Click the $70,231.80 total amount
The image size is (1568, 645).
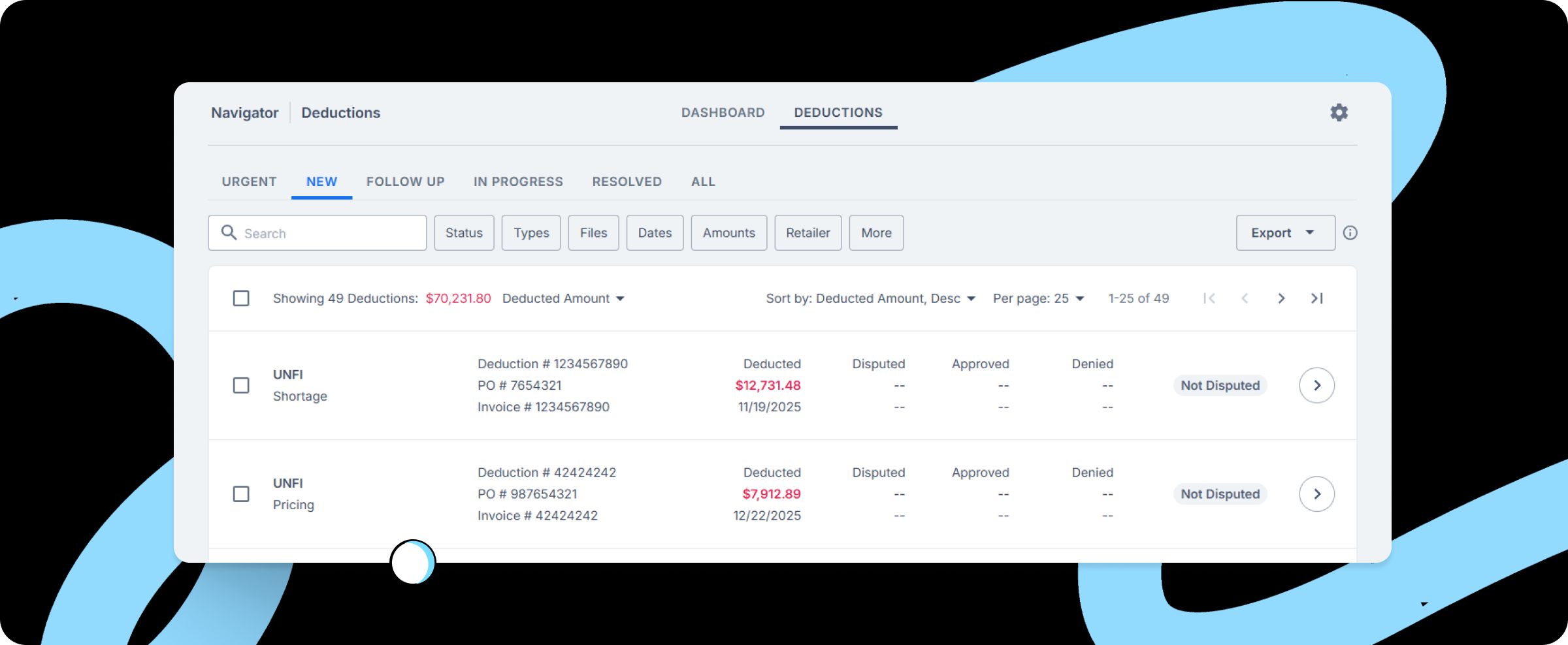point(458,298)
